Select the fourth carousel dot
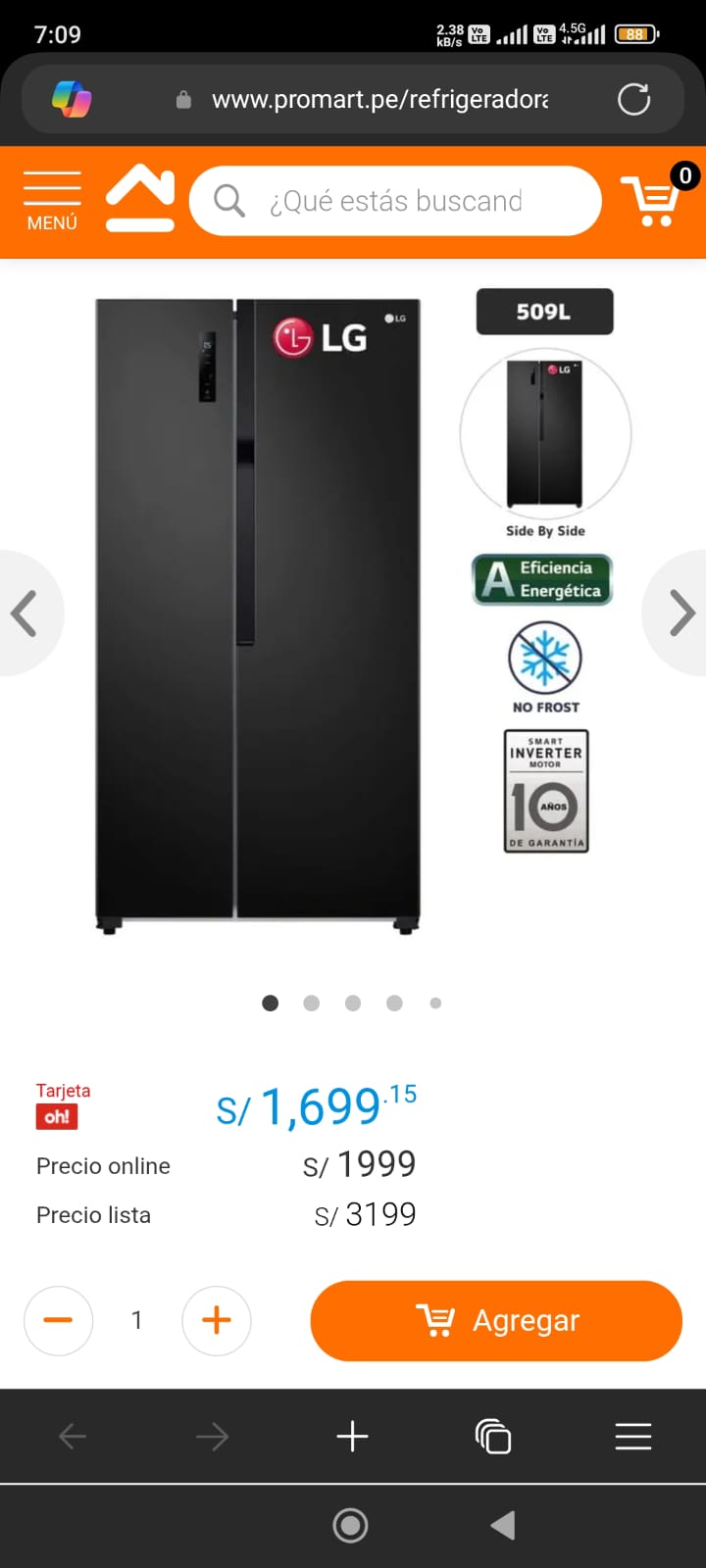 click(x=394, y=1003)
